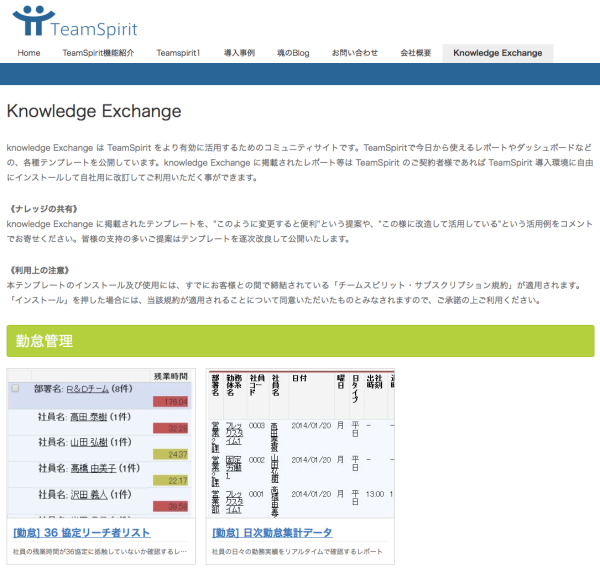600x573 pixels.
Task: Click the employee code 0001 cell
Action: pos(256,494)
